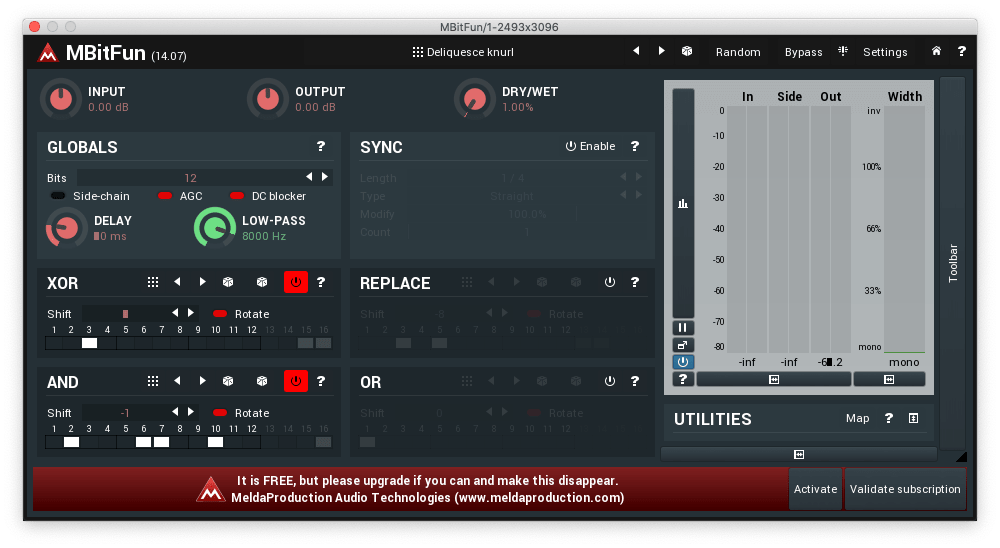Increase Bits value with right arrow
The width and height of the screenshot is (1000, 548).
(x=325, y=177)
